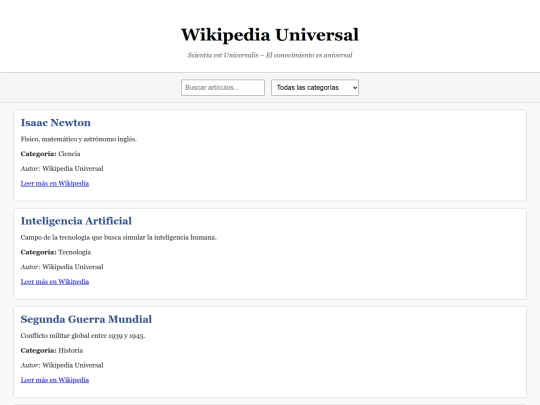Open 'Leer más en Wikipedia' under Inteligencia Artificial
Image resolution: width=540 pixels, height=405 pixels.
click(x=55, y=281)
